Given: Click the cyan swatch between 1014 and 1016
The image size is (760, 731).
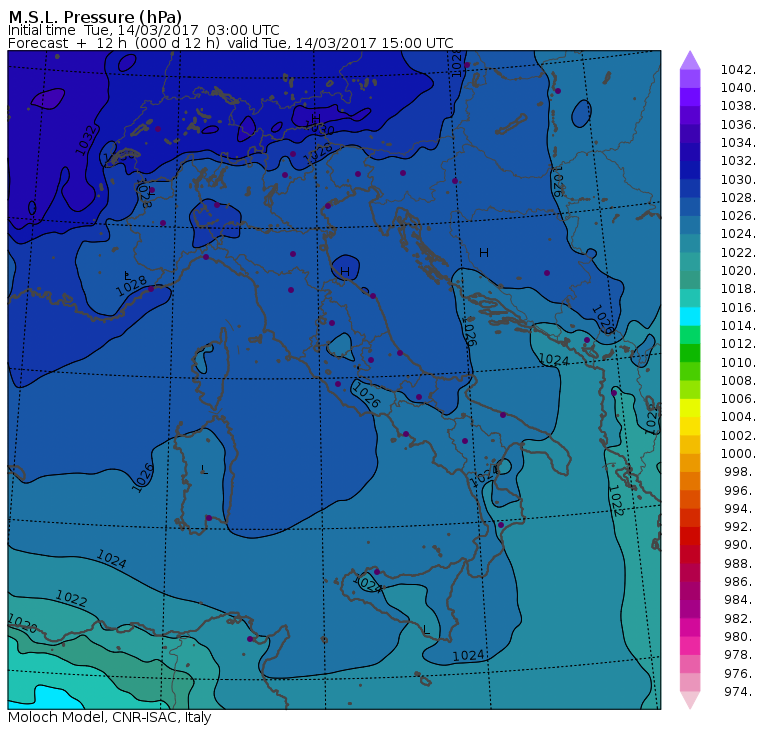Looking at the screenshot, I should coord(690,316).
